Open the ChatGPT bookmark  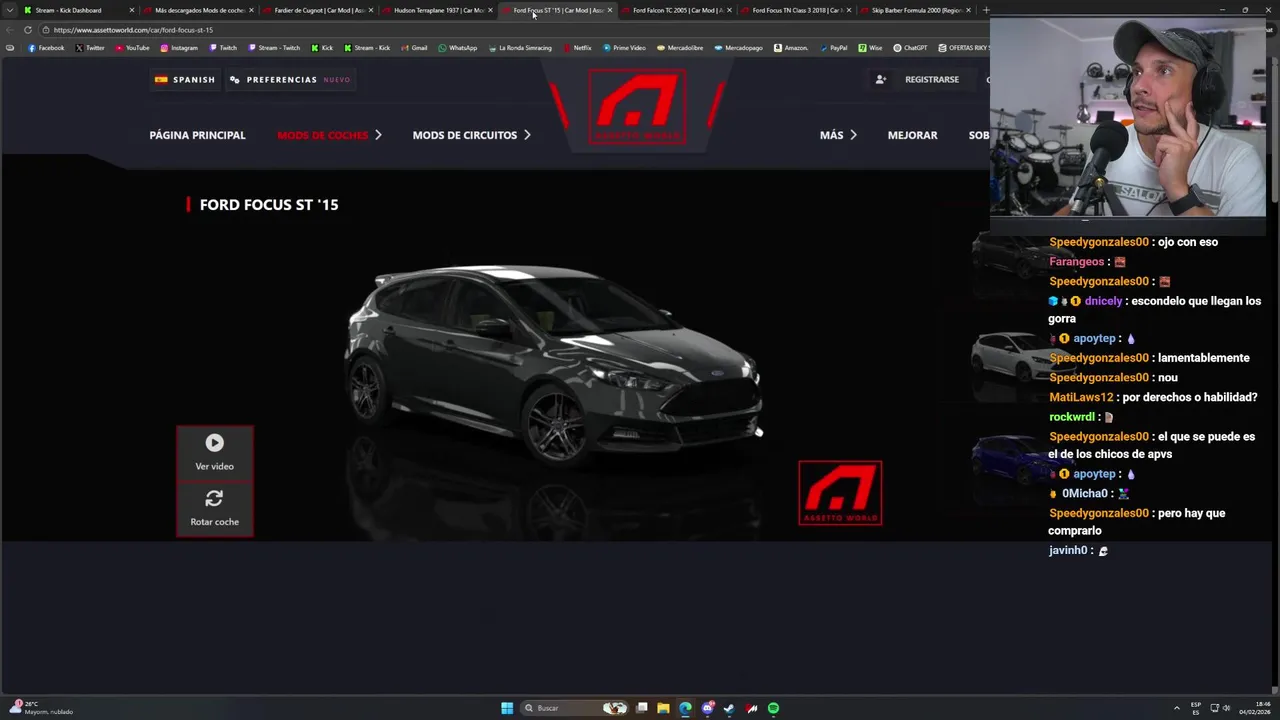click(x=910, y=48)
